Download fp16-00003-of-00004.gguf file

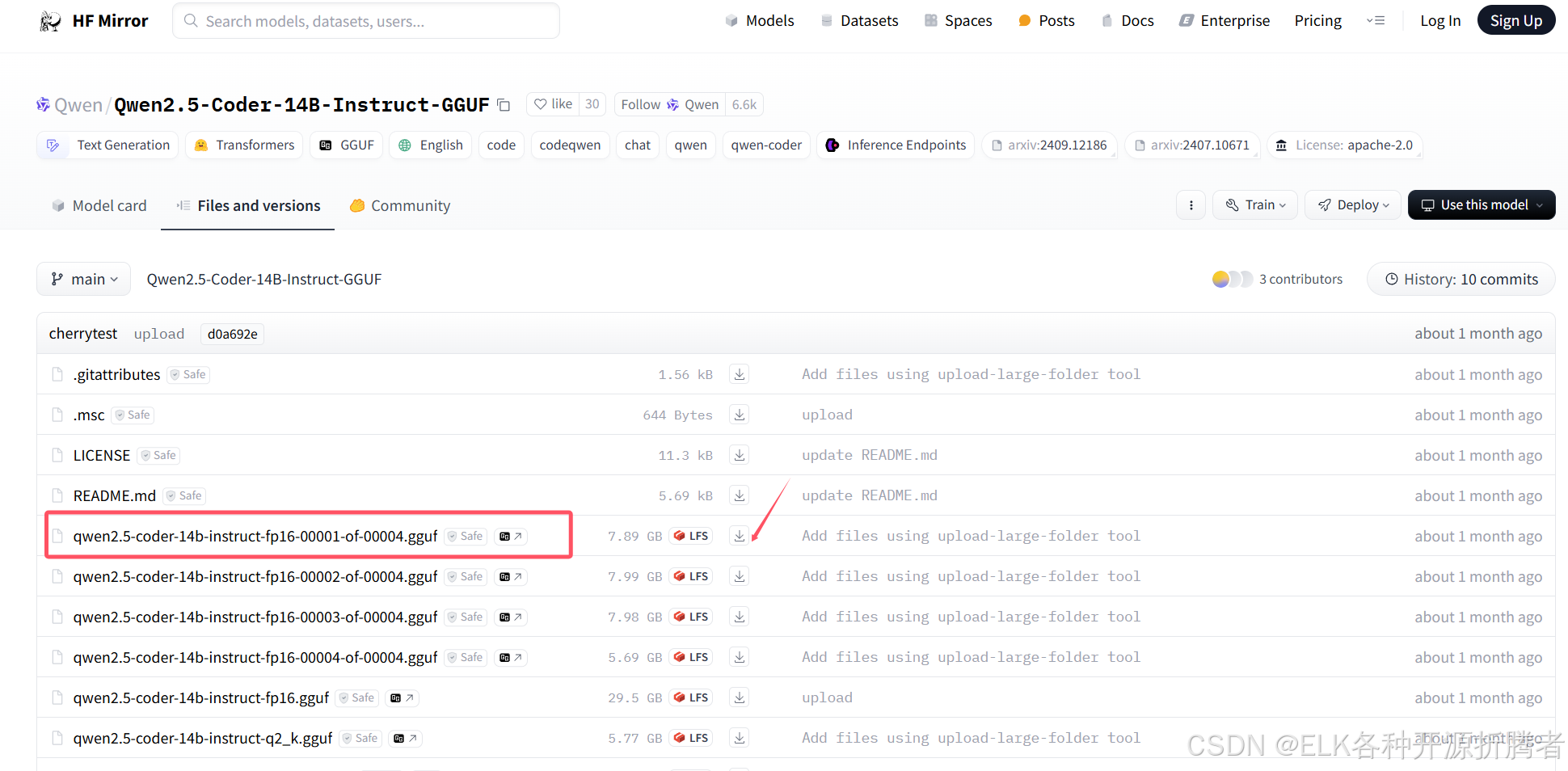tap(739, 617)
